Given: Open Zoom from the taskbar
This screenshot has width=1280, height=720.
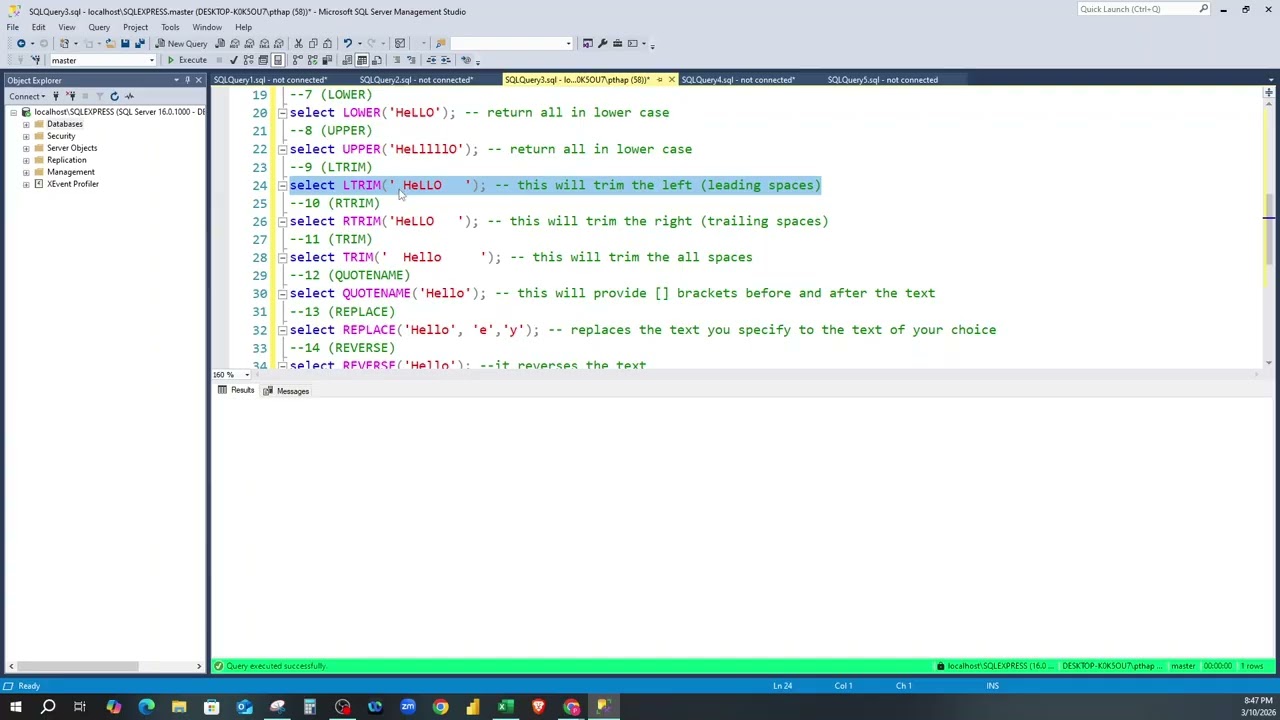Looking at the screenshot, I should [x=408, y=708].
